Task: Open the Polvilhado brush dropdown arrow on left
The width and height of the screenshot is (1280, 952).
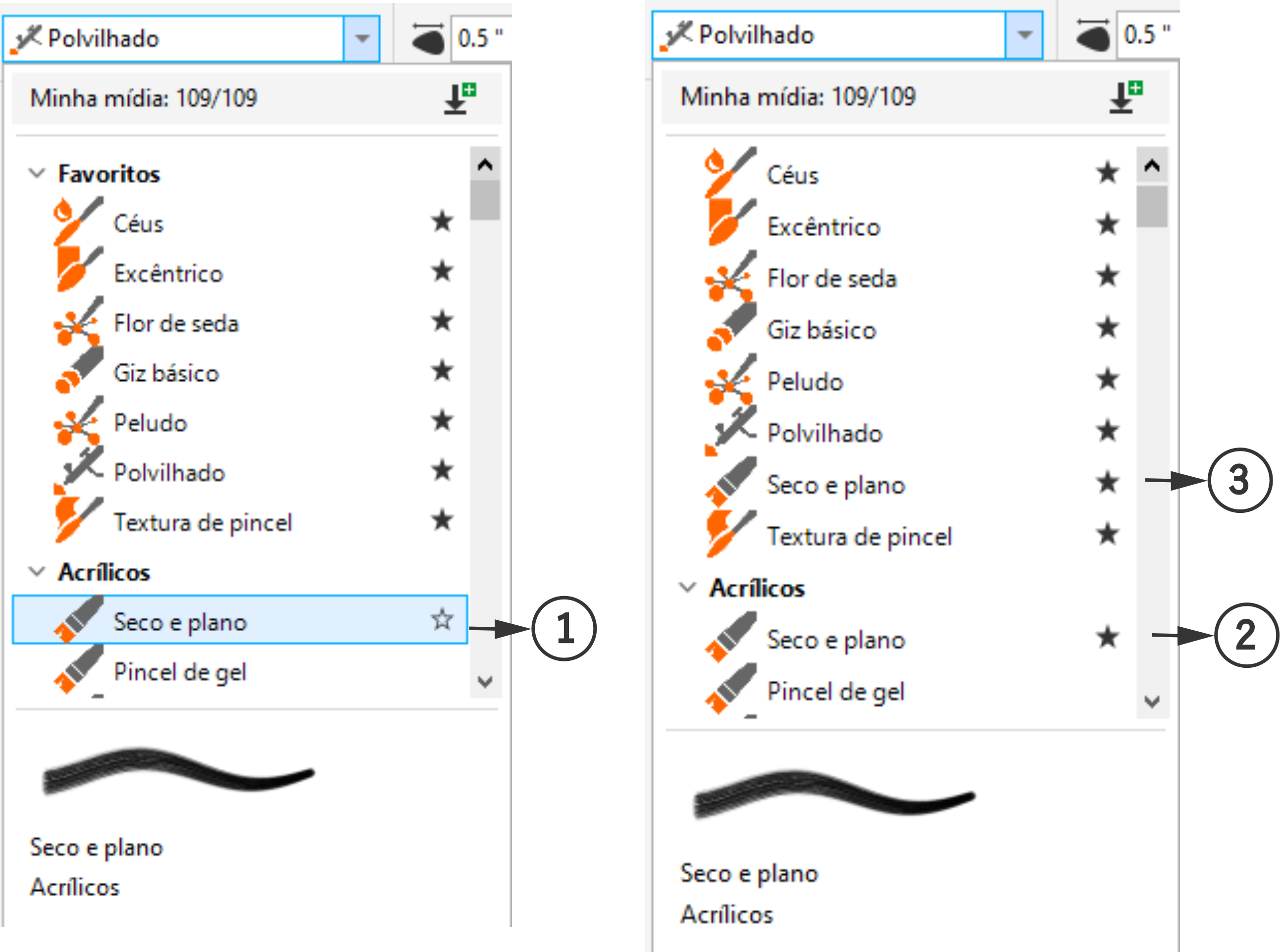Action: click(x=362, y=39)
